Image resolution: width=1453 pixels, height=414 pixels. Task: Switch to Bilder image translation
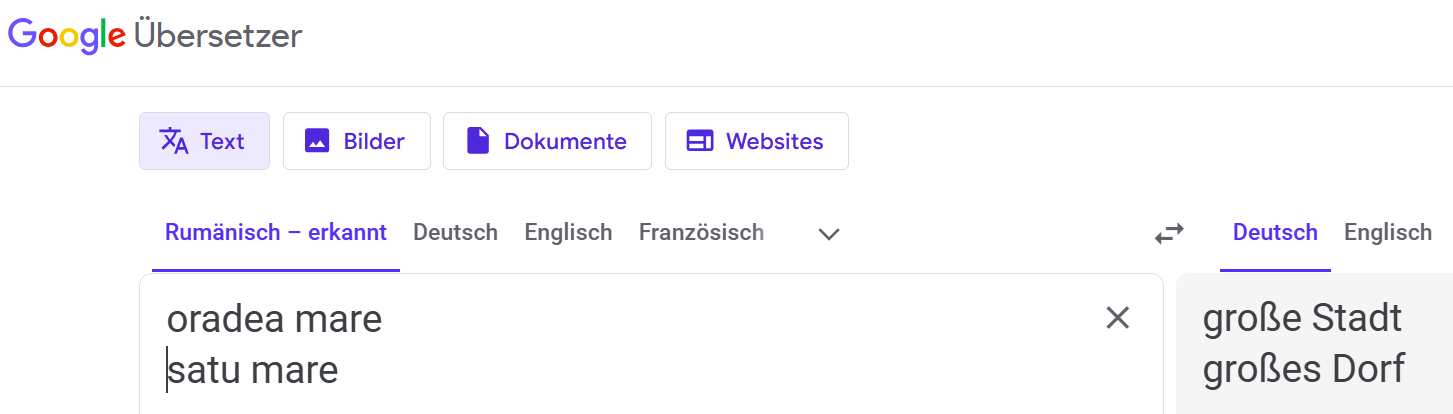click(x=356, y=141)
